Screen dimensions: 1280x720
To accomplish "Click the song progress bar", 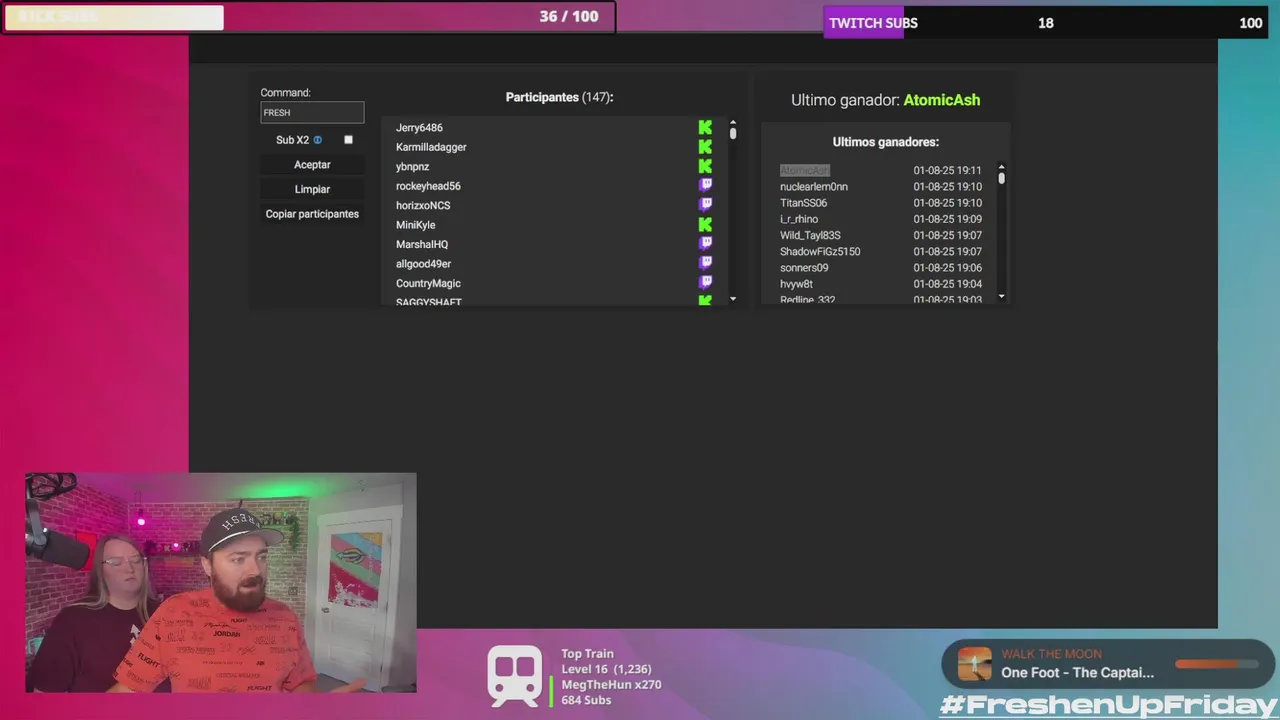I will (1216, 664).
